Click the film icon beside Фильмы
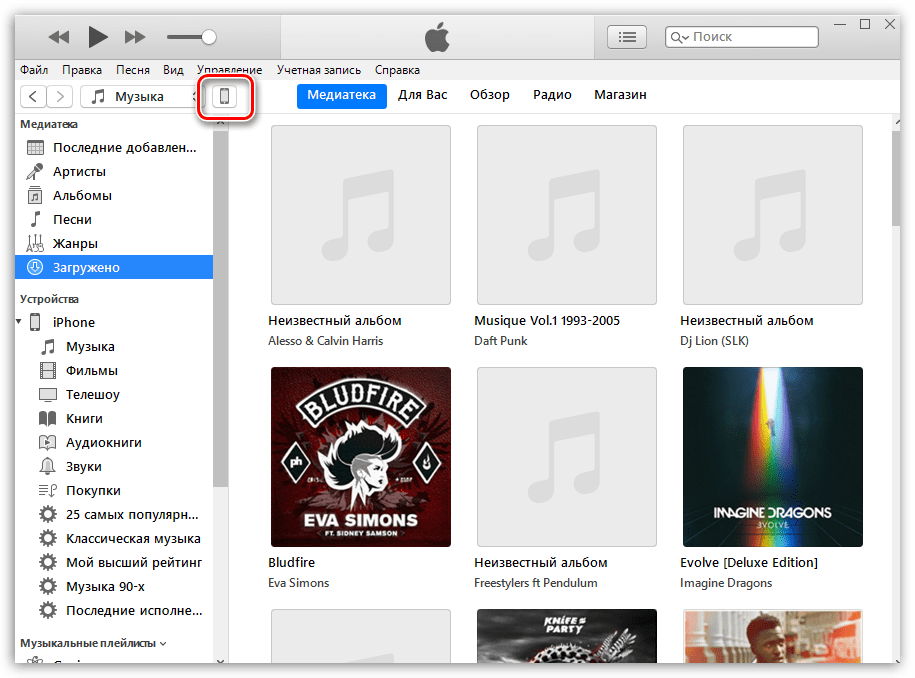This screenshot has height=678, width=915. click(x=48, y=371)
